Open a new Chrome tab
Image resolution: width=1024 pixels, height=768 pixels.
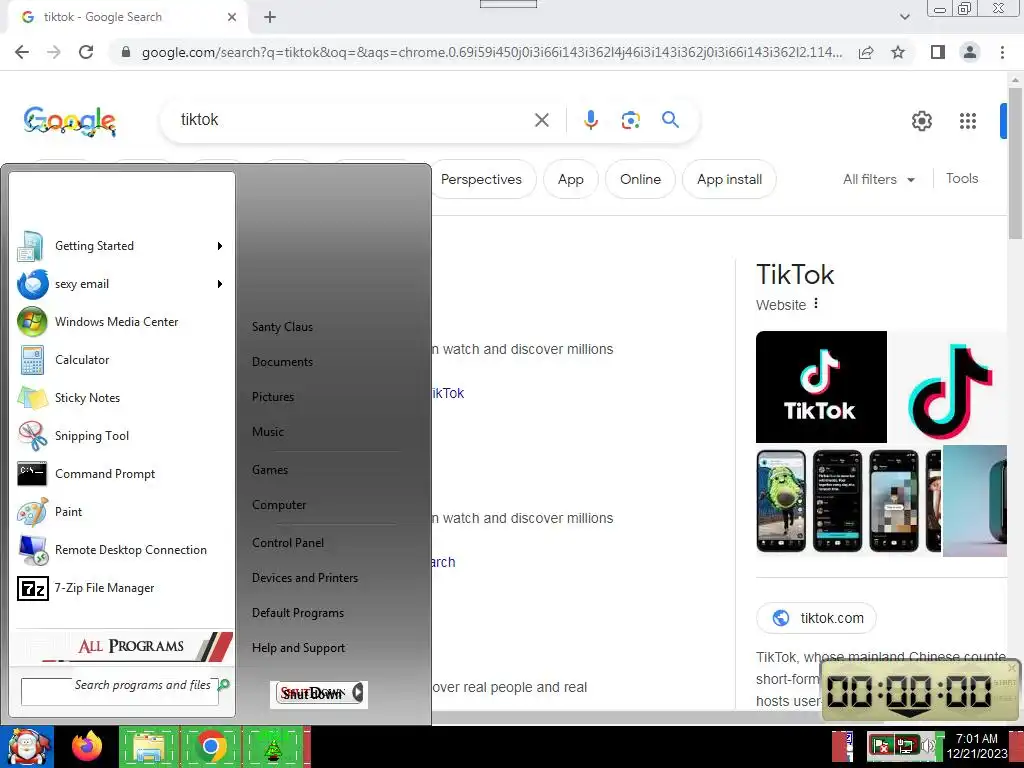(x=270, y=17)
